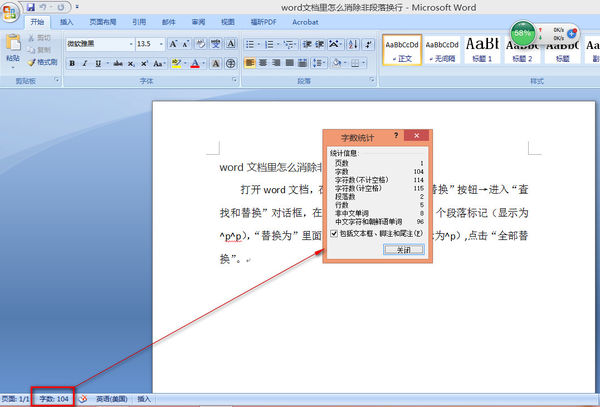Click the help question mark in 字数统计

tap(396, 135)
